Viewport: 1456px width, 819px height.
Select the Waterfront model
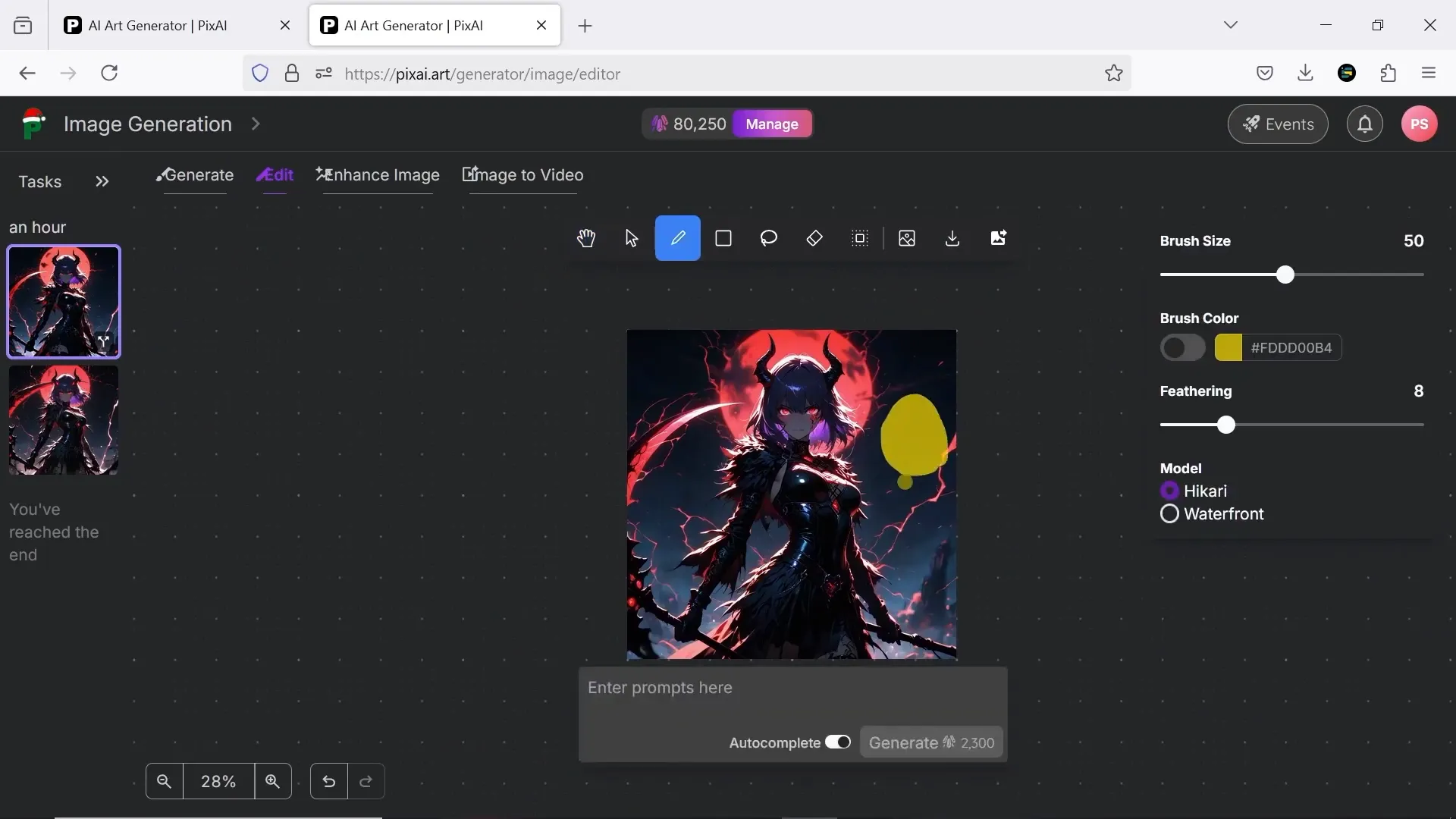[1169, 514]
